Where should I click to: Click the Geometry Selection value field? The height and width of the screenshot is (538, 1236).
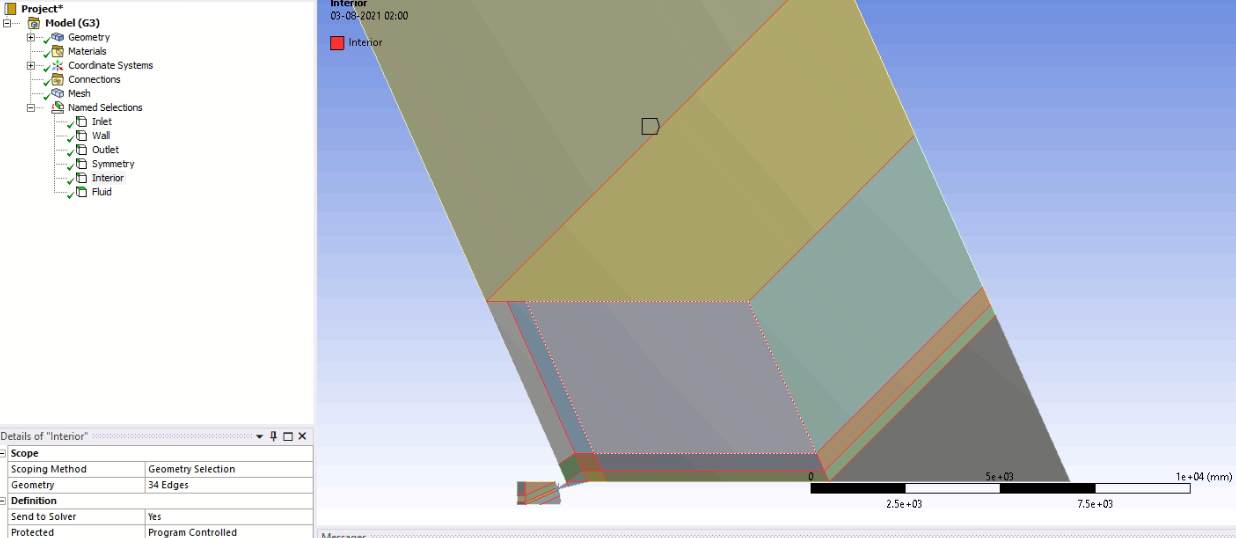[x=229, y=469]
